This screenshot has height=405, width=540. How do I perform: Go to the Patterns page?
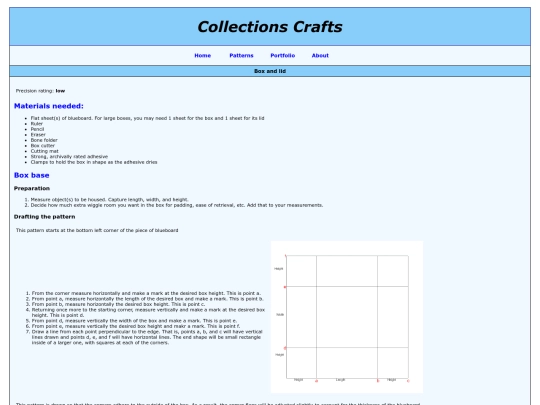(241, 55)
